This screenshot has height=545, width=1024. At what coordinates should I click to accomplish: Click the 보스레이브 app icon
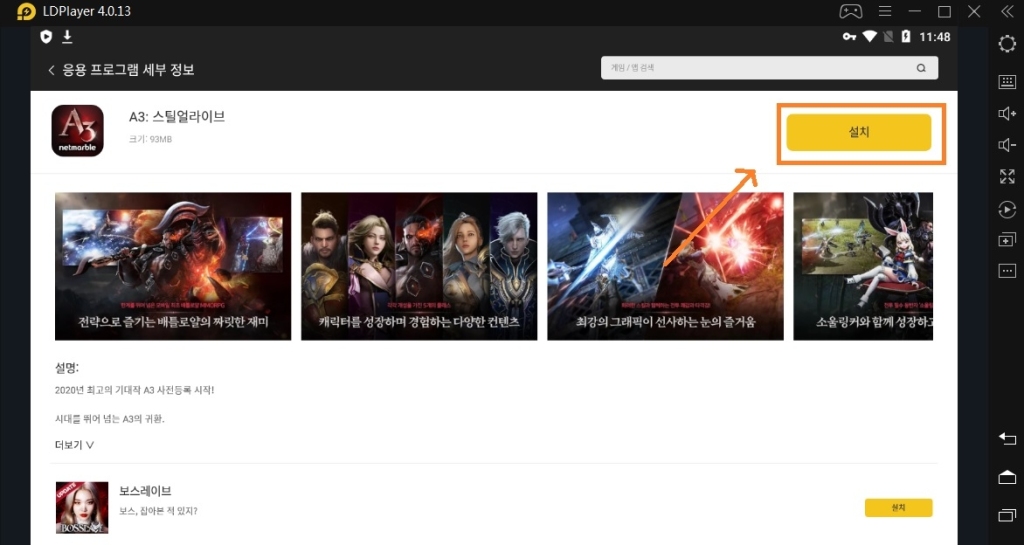(82, 508)
